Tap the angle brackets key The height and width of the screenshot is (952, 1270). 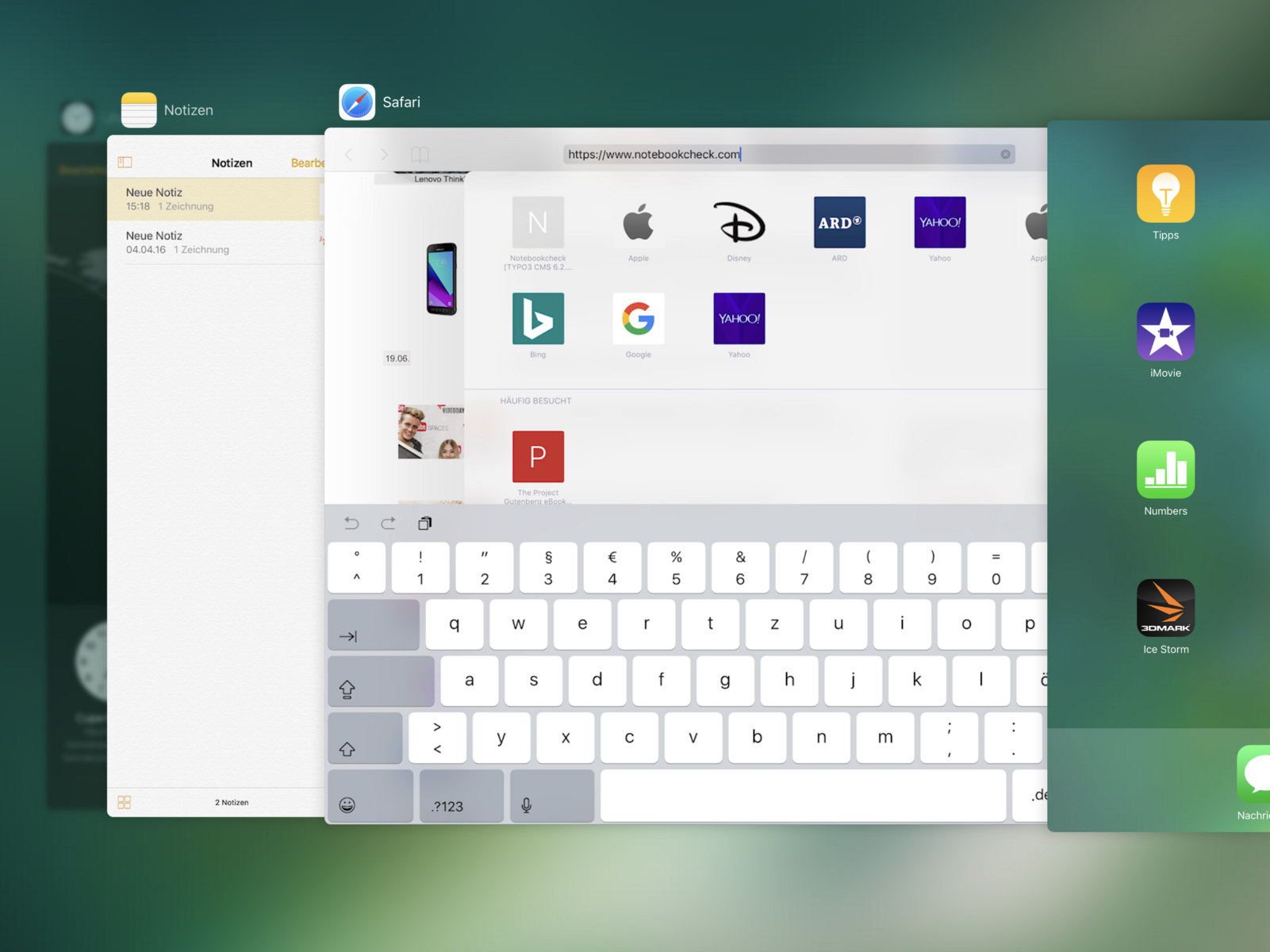pyautogui.click(x=437, y=738)
